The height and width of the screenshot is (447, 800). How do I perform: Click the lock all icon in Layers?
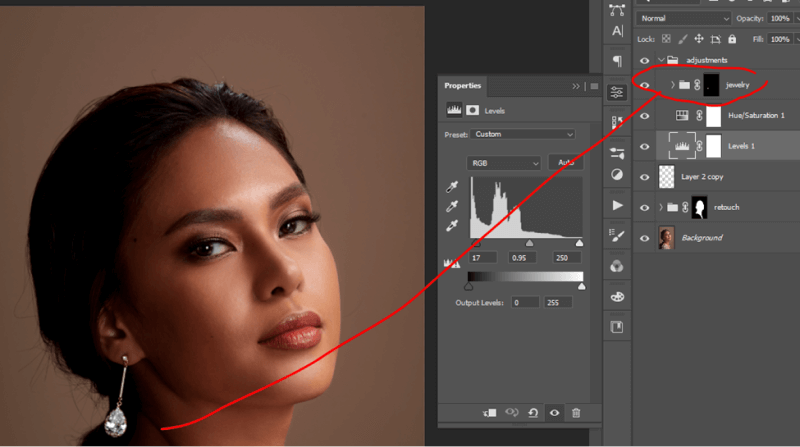point(730,39)
